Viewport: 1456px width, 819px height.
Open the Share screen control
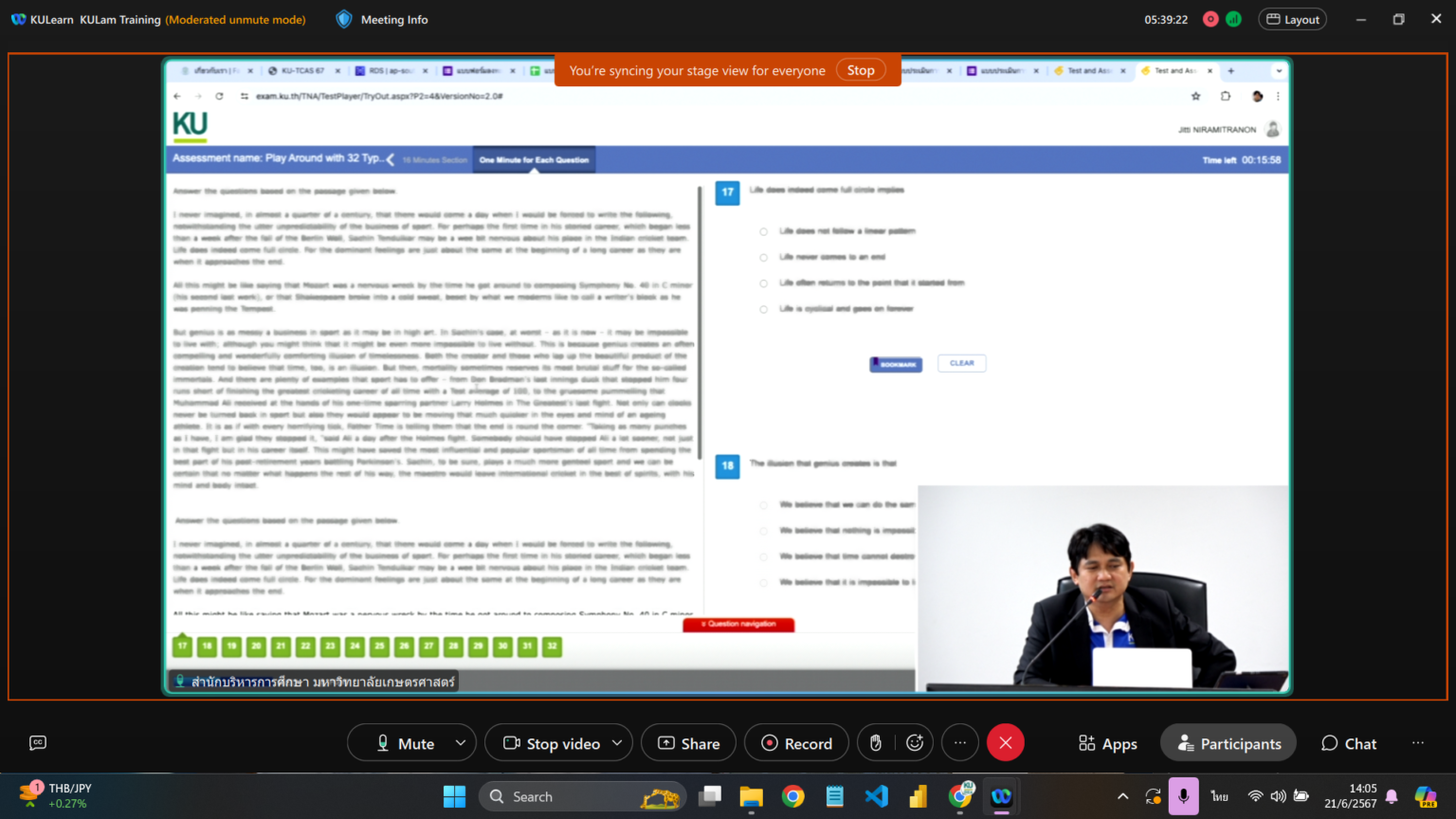pyautogui.click(x=688, y=742)
